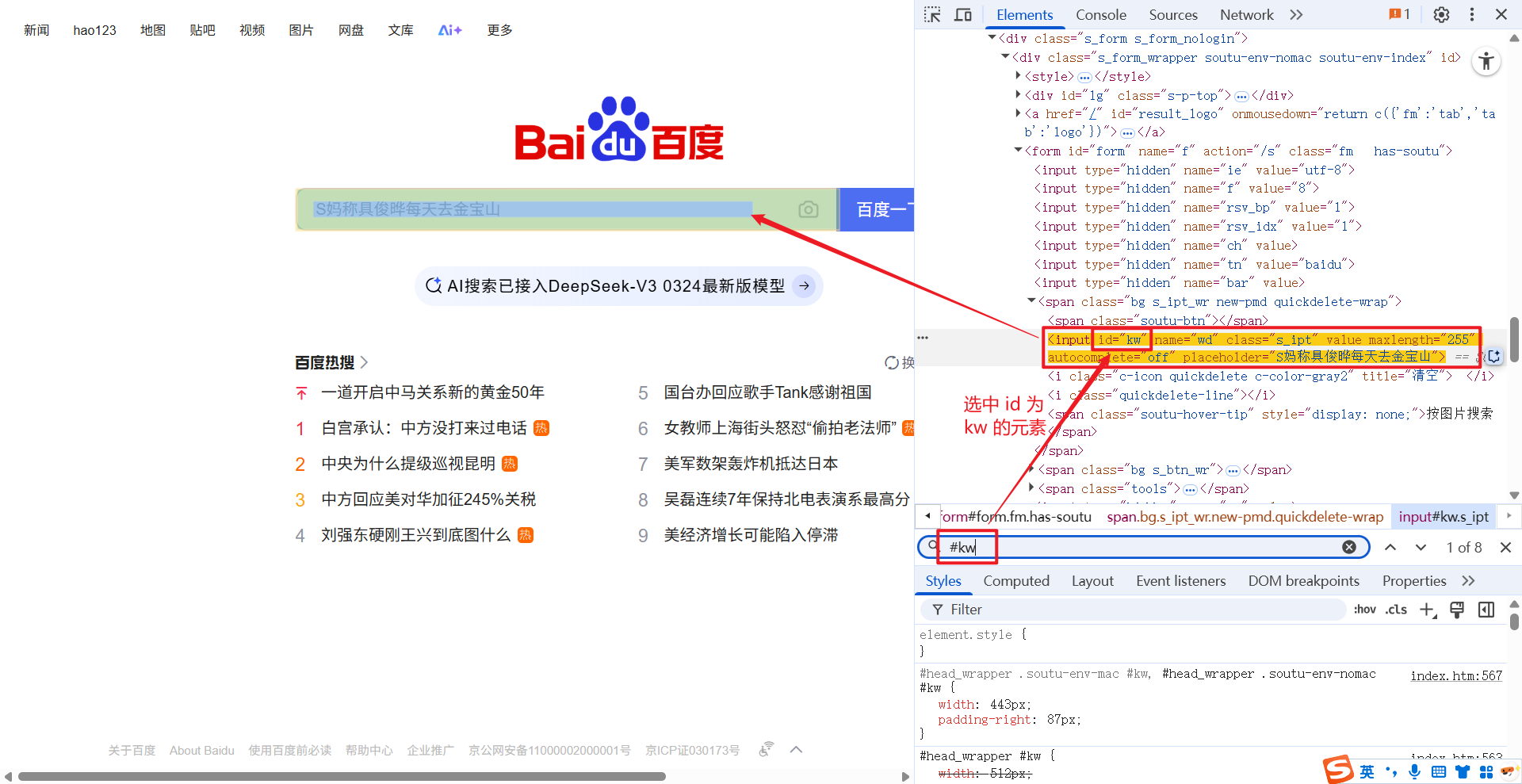Open the Event listeners tab
This screenshot has width=1522, height=784.
coord(1180,581)
